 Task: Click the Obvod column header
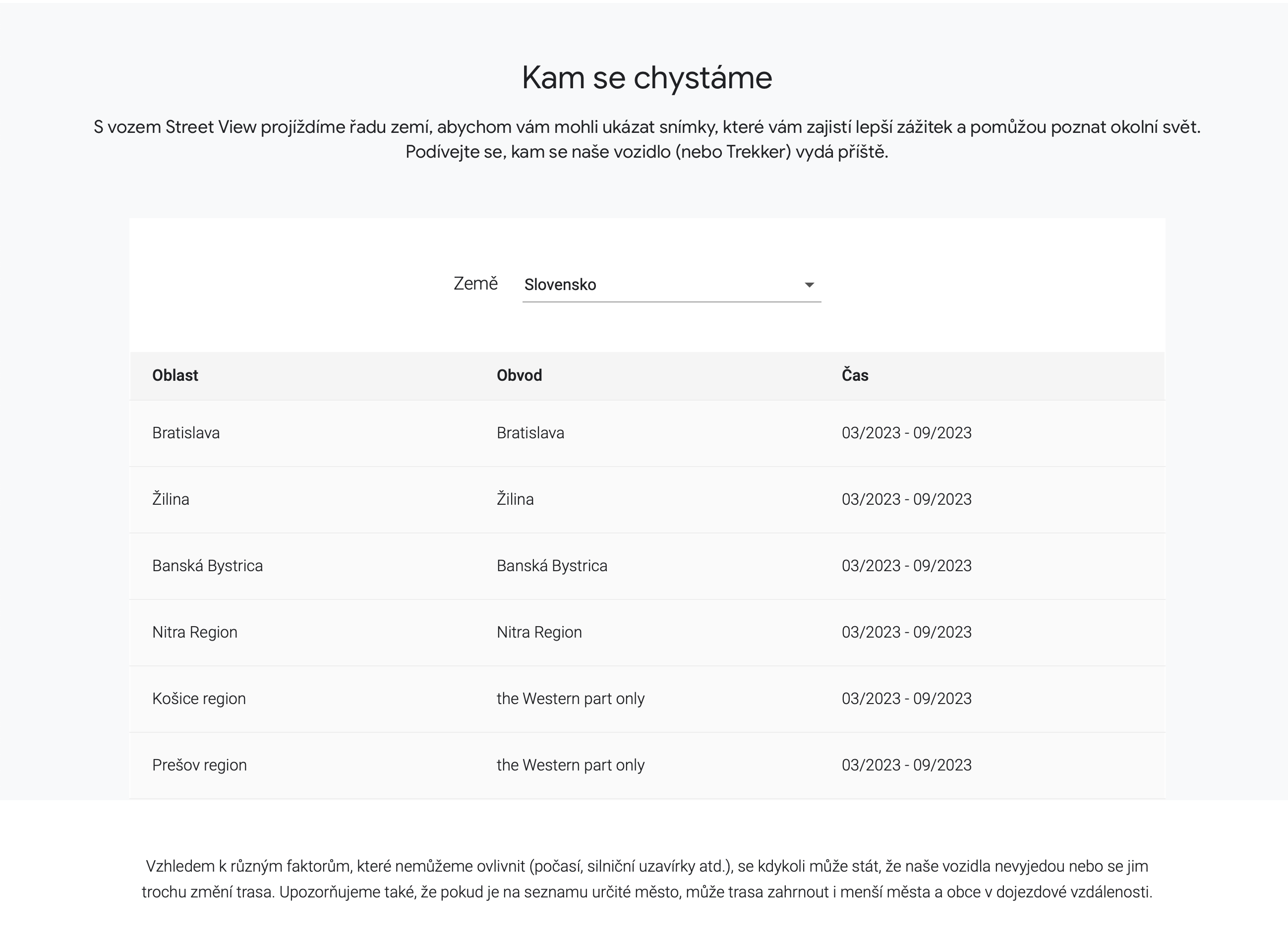(x=519, y=375)
